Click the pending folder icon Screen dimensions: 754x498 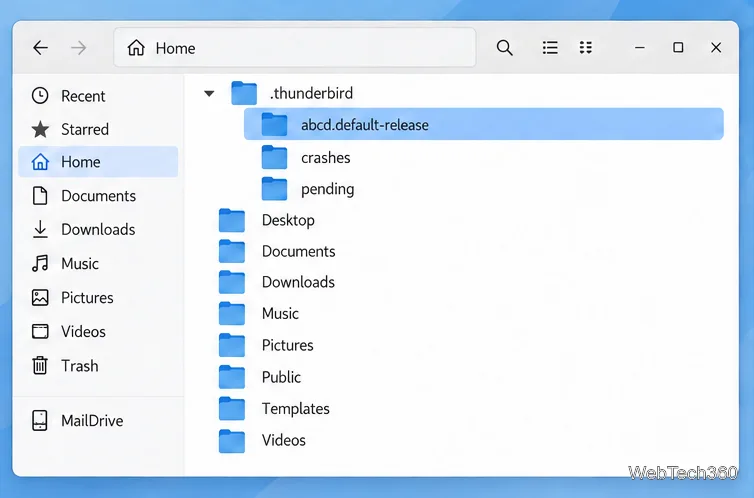275,188
